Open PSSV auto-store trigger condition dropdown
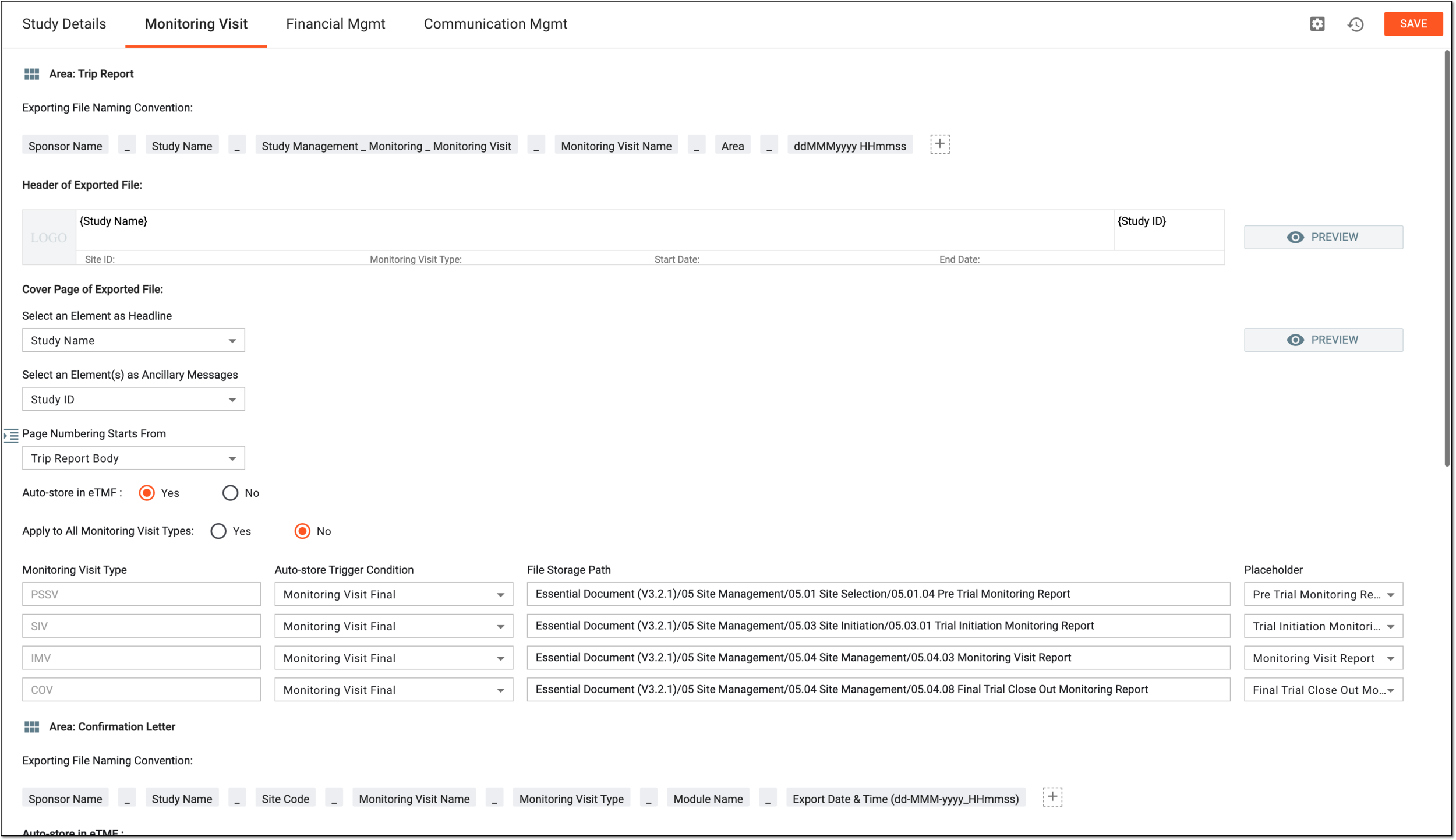 pyautogui.click(x=394, y=594)
